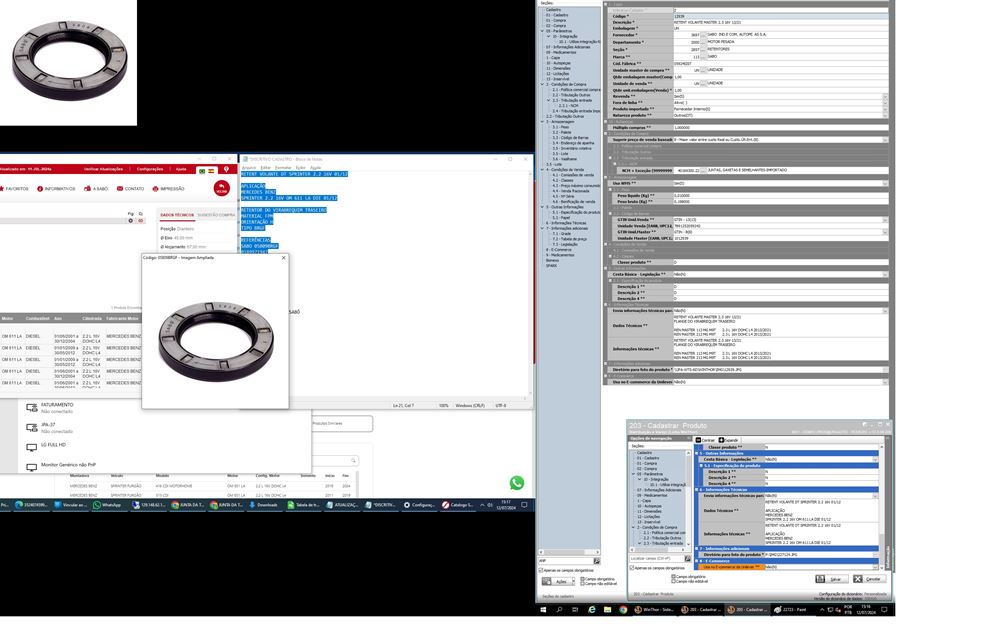Collapse section 7 - Informações adicionais header

pos(697,548)
